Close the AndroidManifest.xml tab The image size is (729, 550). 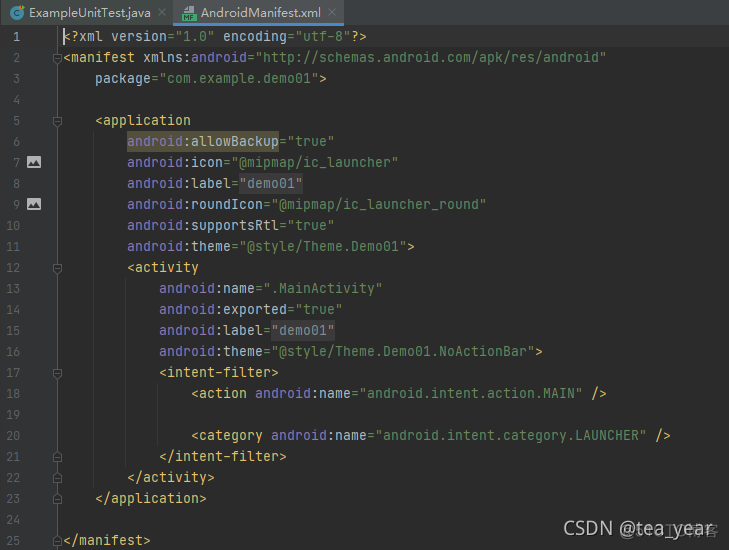click(x=332, y=13)
